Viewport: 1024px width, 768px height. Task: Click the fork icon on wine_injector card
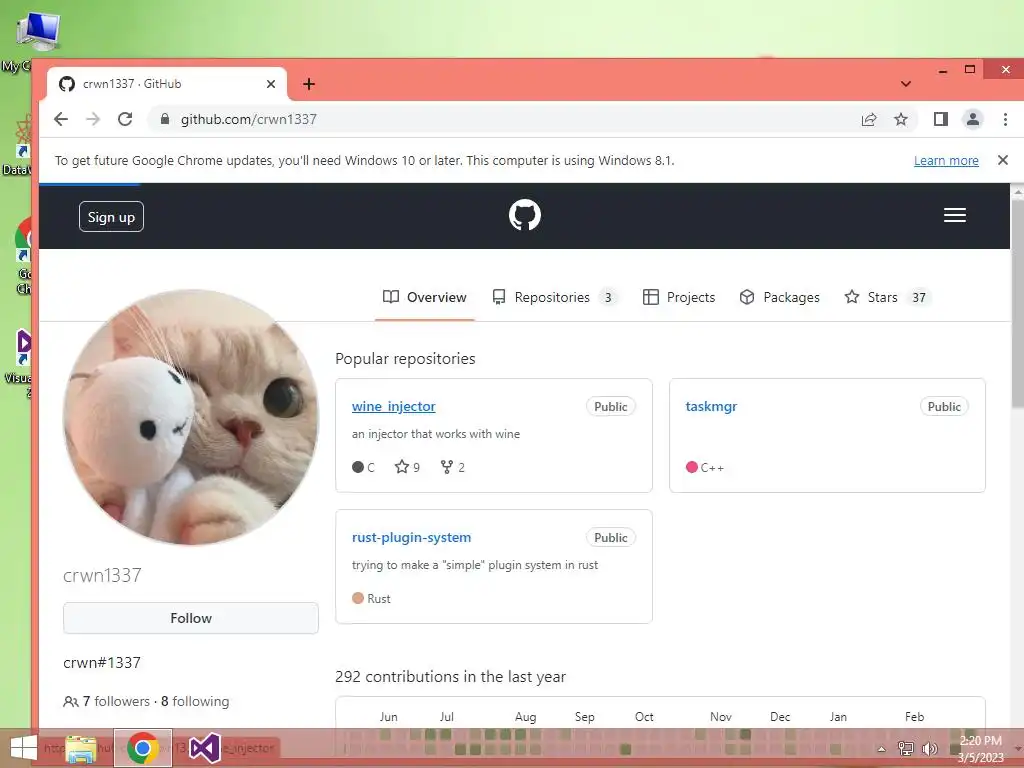(447, 466)
